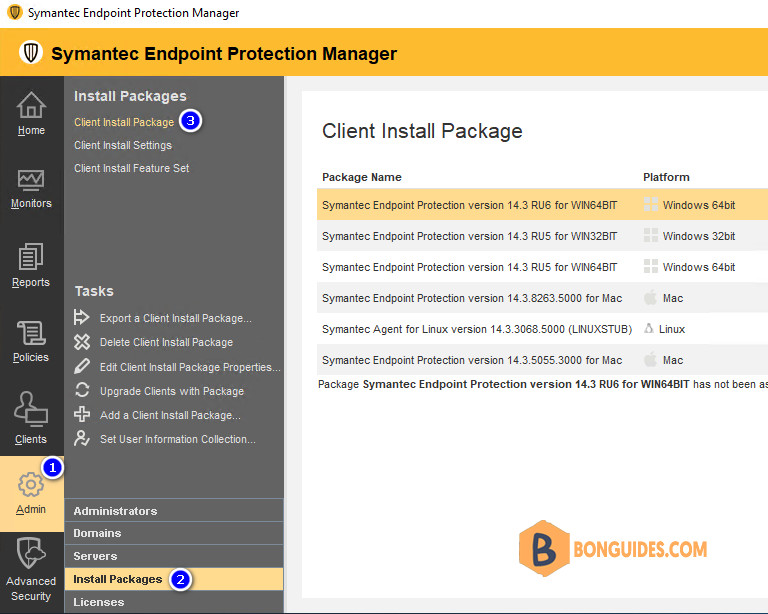This screenshot has height=614, width=768.
Task: Select the 14.3.5055.3000 for Mac package
Action: [542, 360]
